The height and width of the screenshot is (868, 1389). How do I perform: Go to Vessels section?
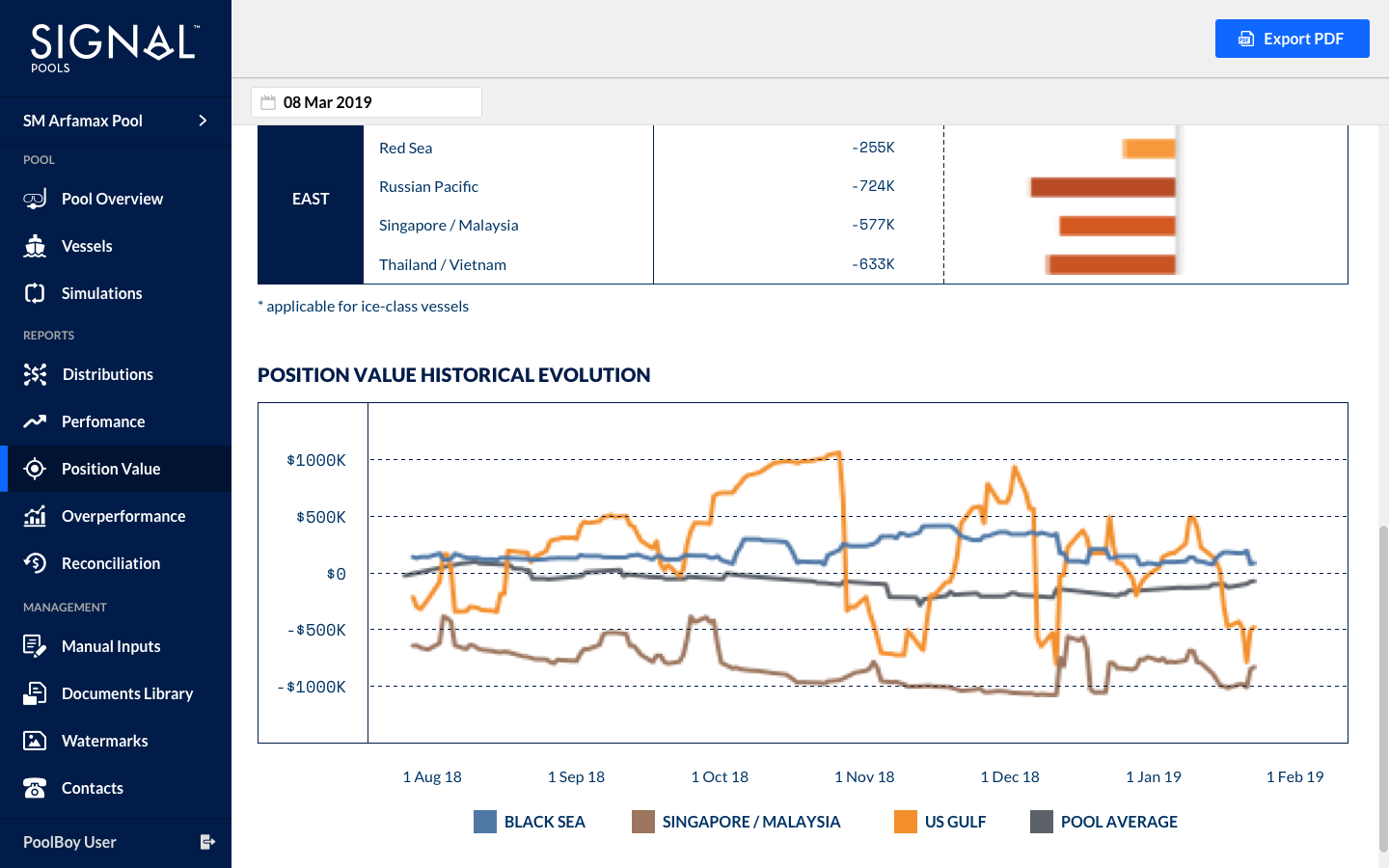pos(116,246)
